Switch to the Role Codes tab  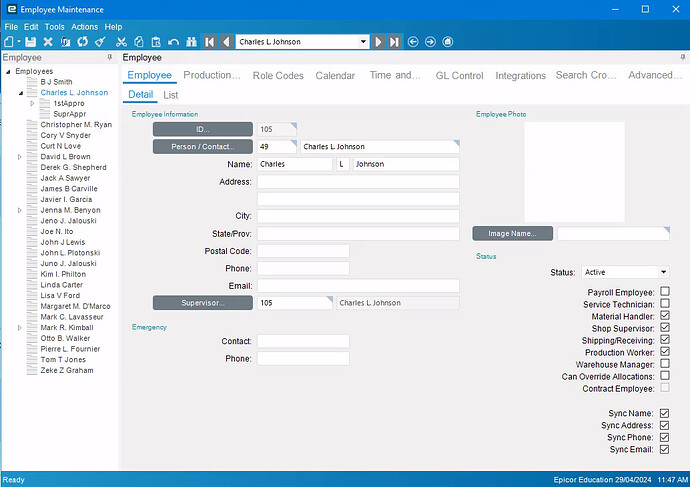coord(278,76)
